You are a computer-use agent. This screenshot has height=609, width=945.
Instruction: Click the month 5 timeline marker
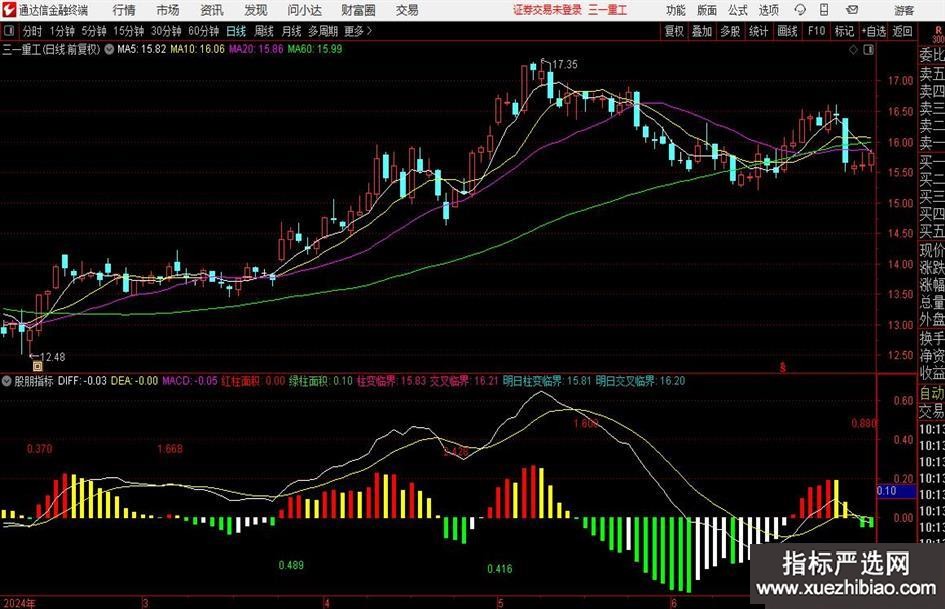click(500, 603)
